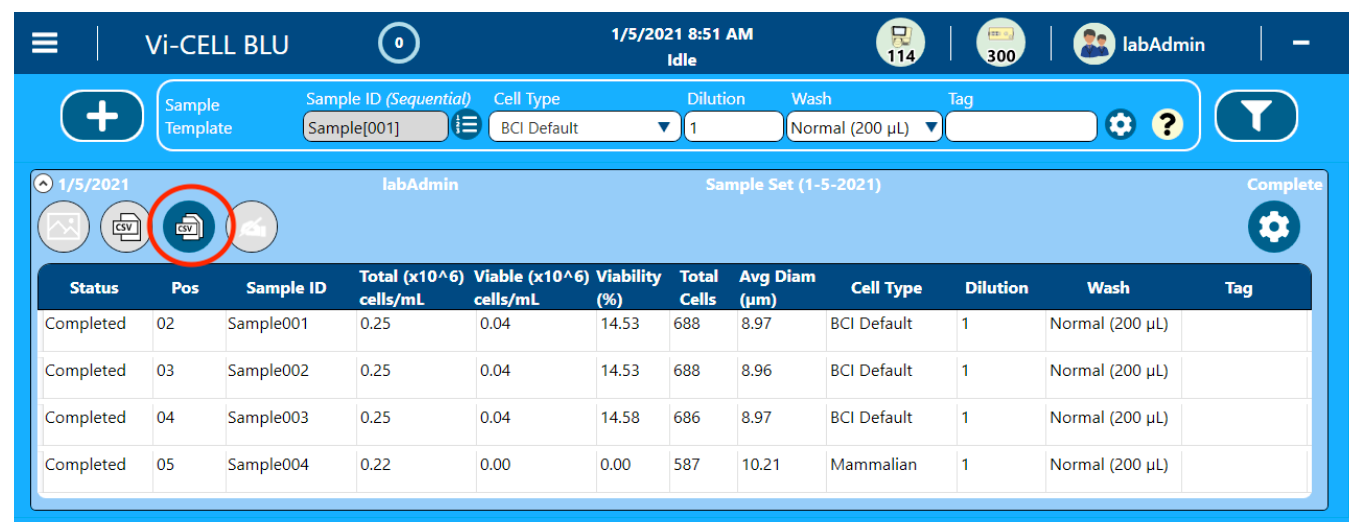Open help via yellow question mark icon

[x=1167, y=125]
